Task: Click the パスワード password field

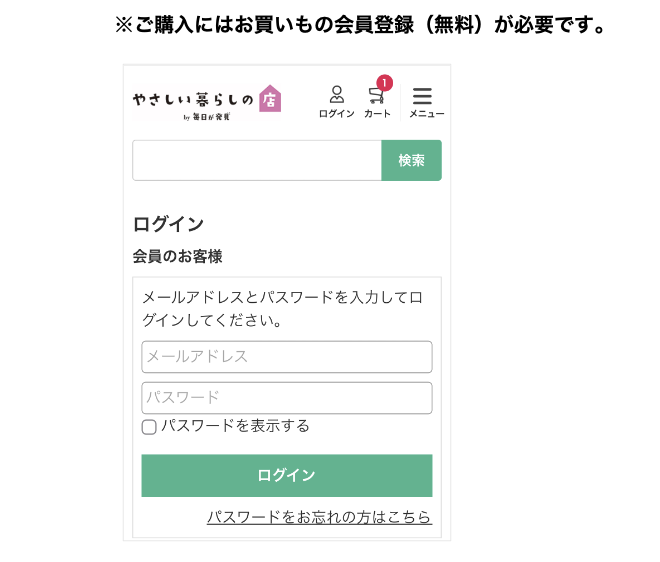Action: tap(286, 398)
